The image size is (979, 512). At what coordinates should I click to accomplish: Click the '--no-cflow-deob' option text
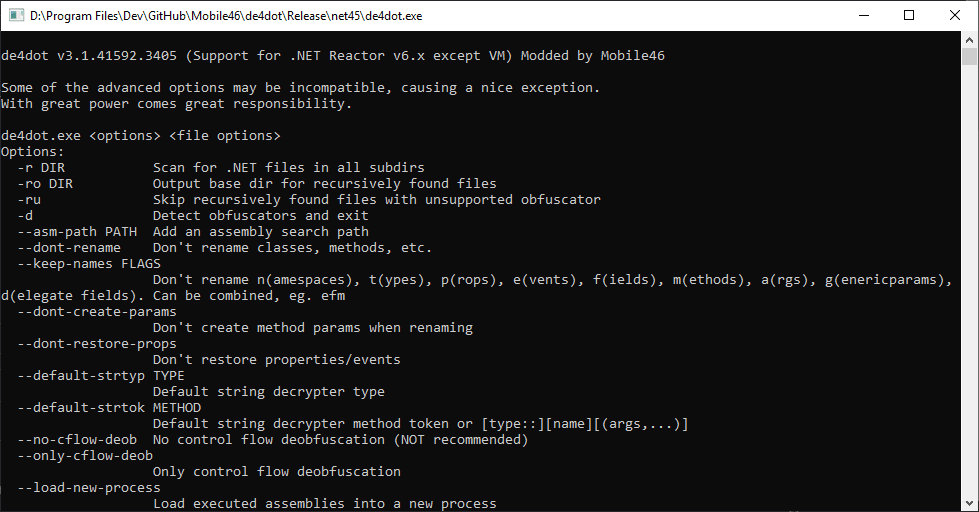click(77, 440)
